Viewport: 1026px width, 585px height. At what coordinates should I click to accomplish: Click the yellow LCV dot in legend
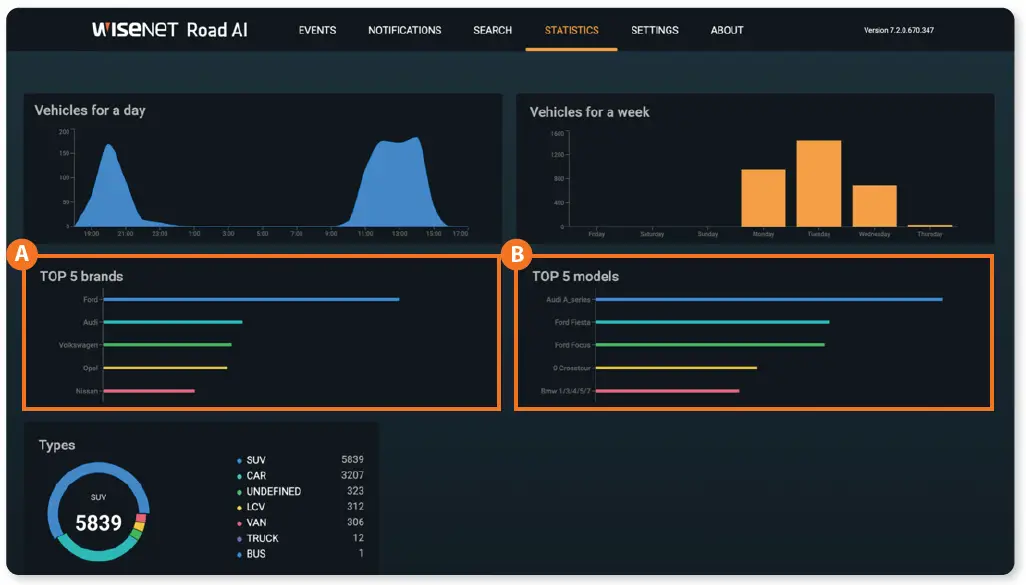239,508
